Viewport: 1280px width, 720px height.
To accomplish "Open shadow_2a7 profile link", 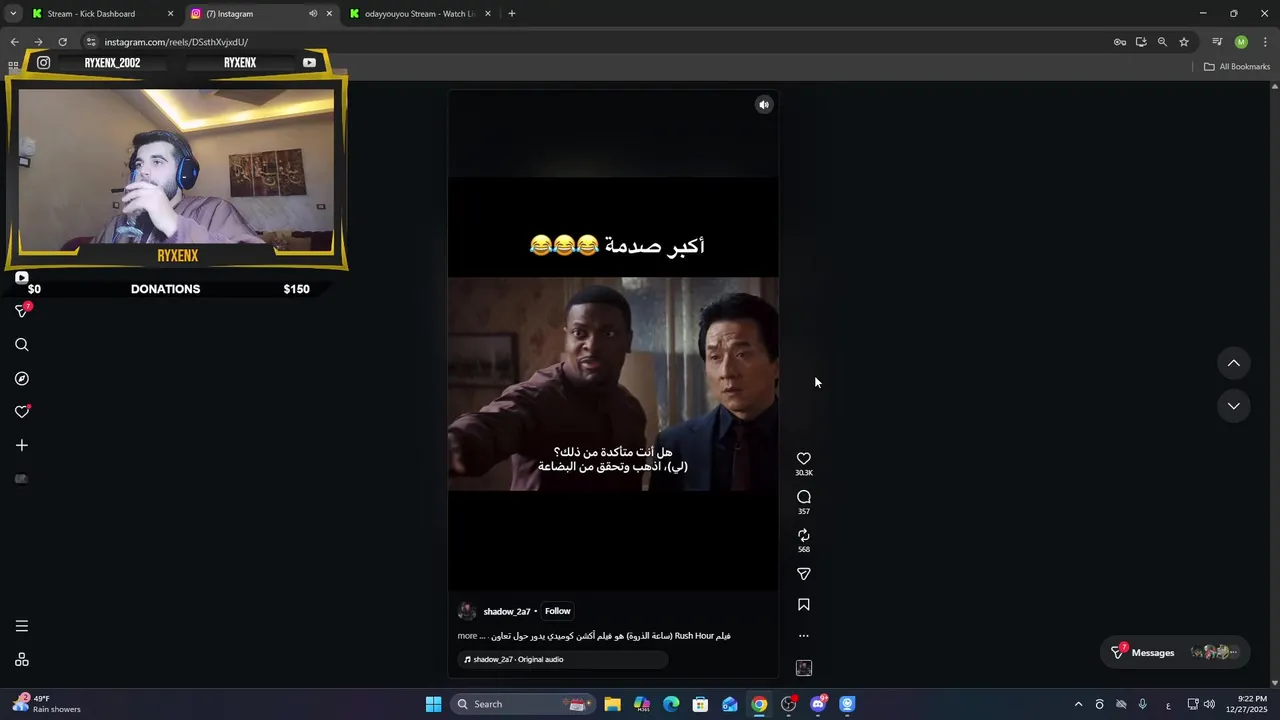I will (x=507, y=612).
